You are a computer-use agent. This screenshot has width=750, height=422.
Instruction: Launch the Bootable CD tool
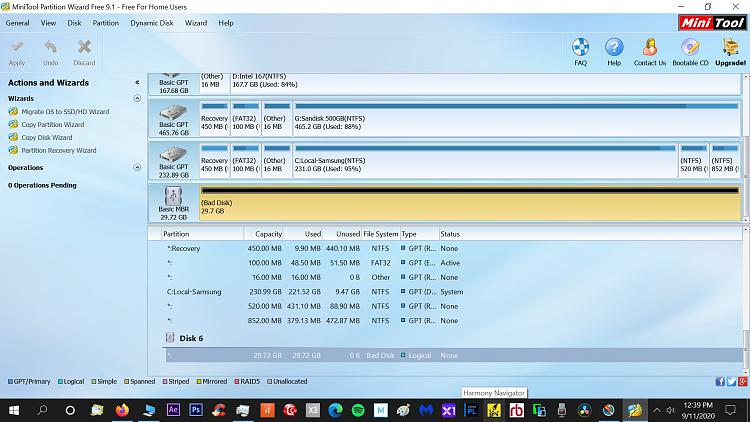point(690,52)
